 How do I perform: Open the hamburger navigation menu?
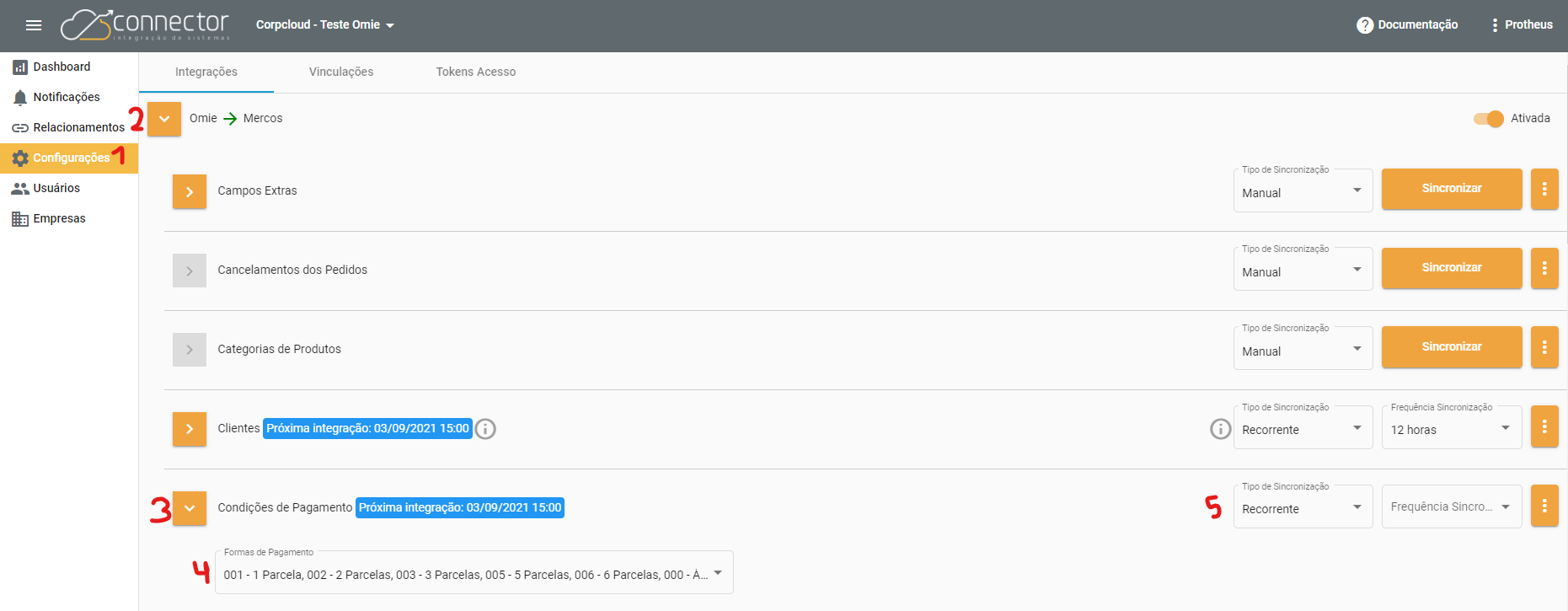tap(34, 25)
